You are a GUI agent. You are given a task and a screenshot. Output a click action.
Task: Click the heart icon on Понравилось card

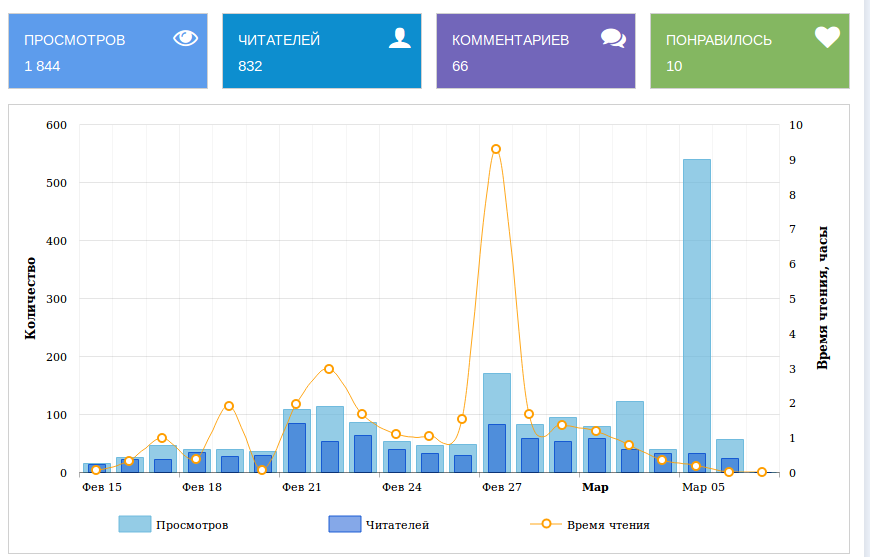click(x=827, y=37)
